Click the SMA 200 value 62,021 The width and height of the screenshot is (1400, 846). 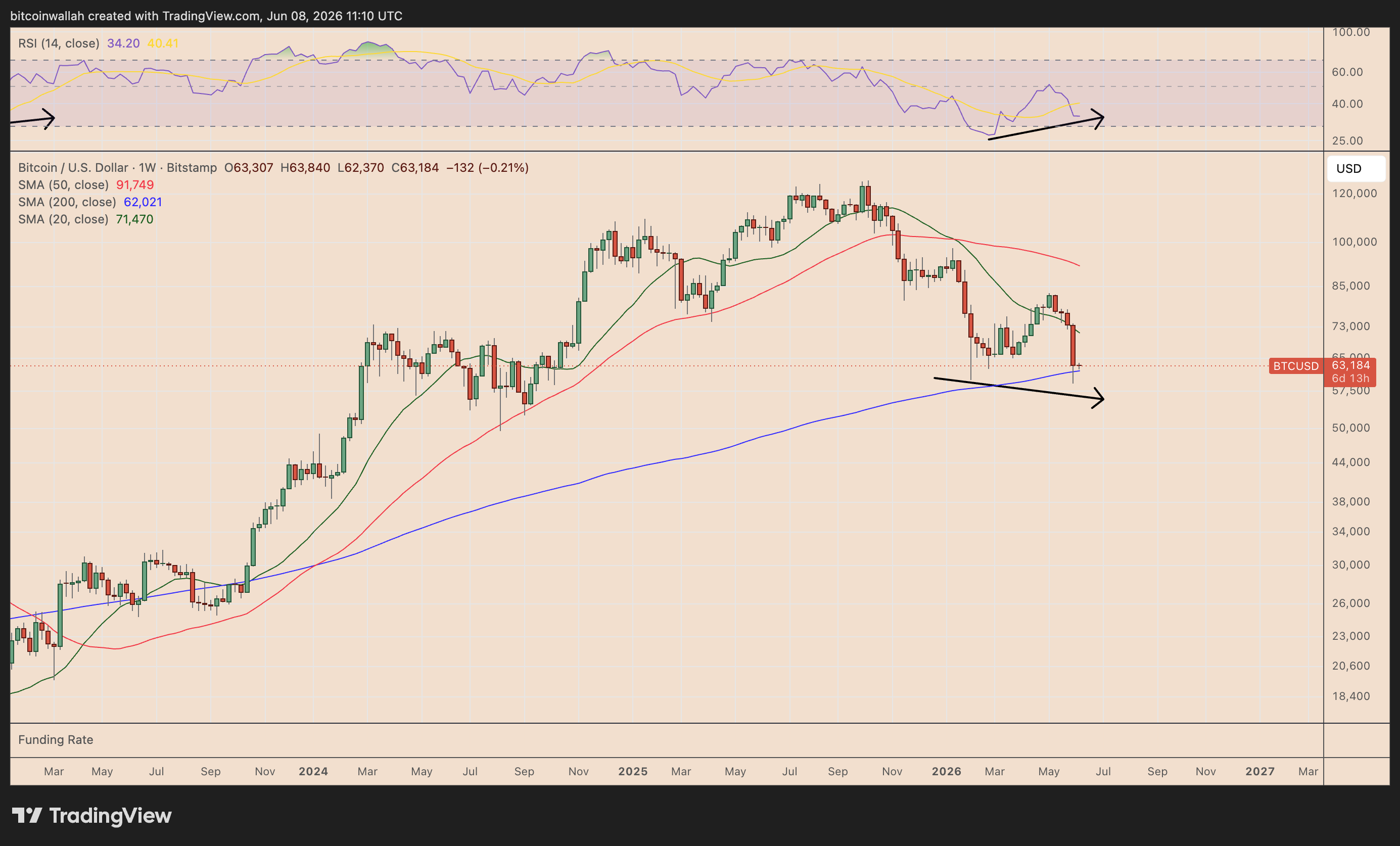pyautogui.click(x=143, y=202)
